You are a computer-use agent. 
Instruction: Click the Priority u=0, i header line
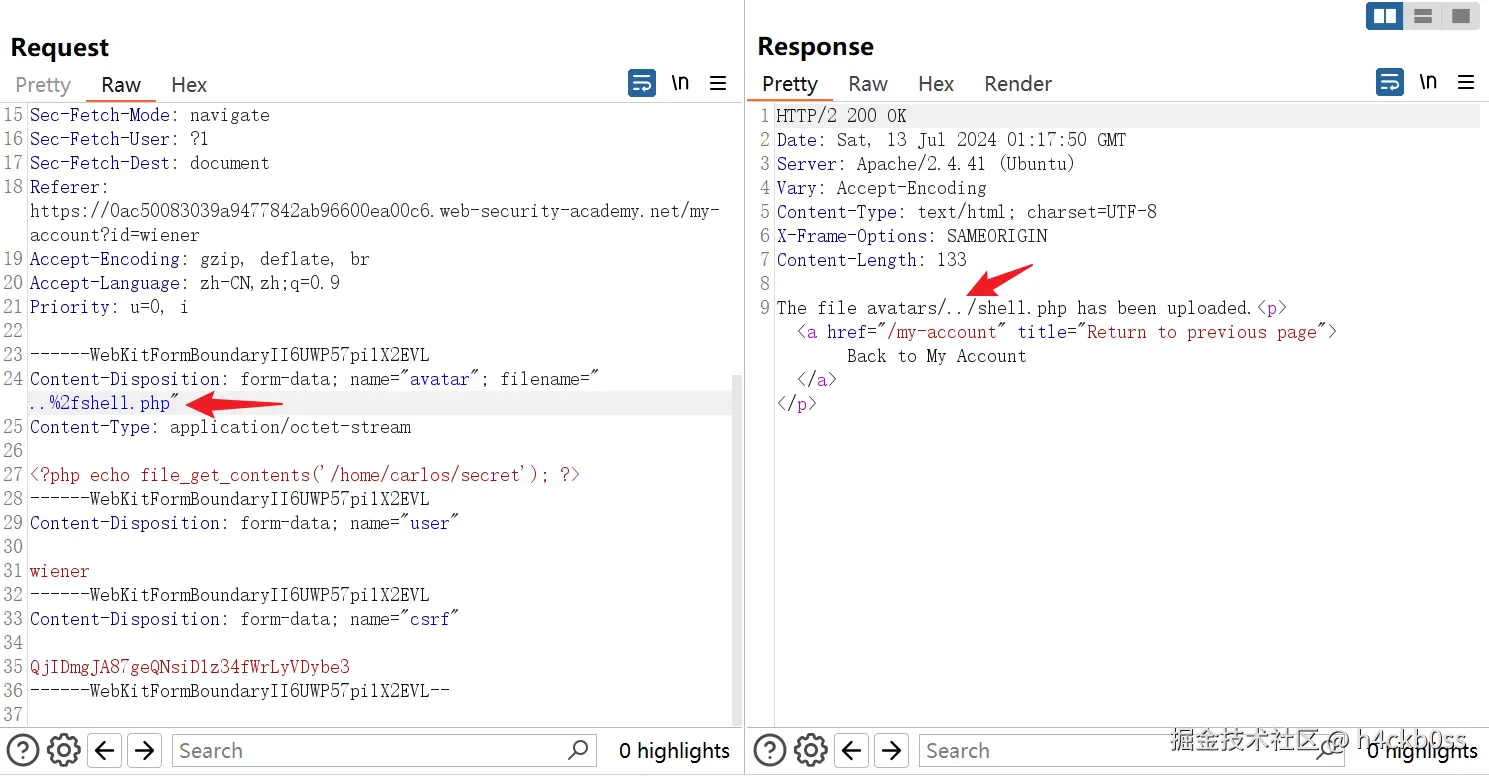pos(109,307)
